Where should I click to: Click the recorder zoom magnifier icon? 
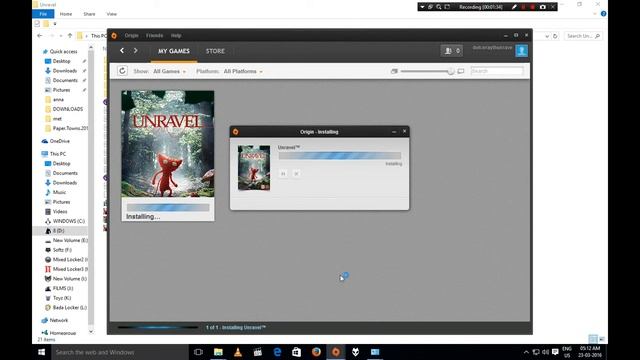pos(438,7)
